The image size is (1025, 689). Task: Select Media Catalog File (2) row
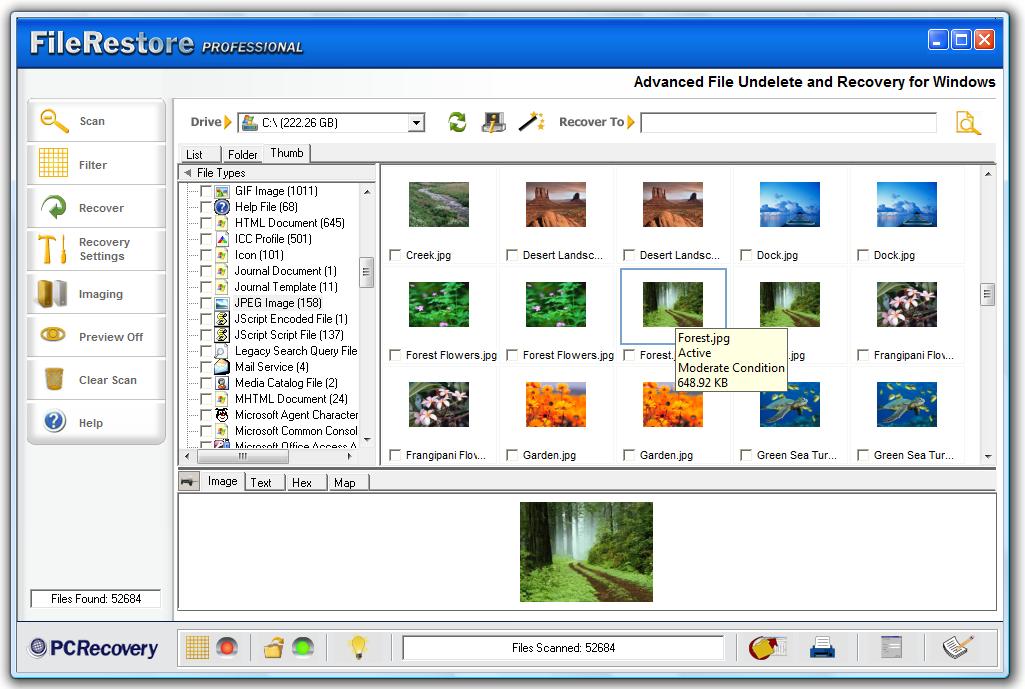point(286,383)
